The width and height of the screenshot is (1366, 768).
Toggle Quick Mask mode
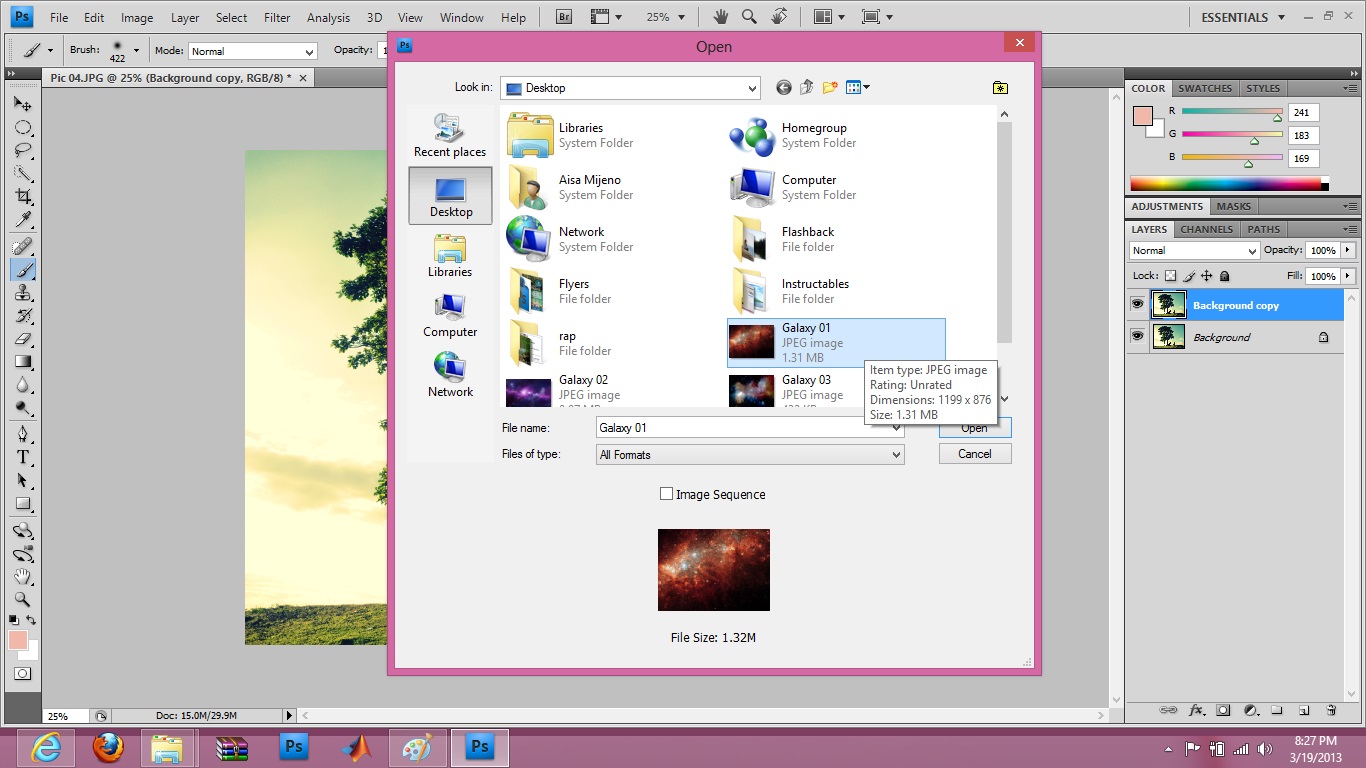point(22,674)
